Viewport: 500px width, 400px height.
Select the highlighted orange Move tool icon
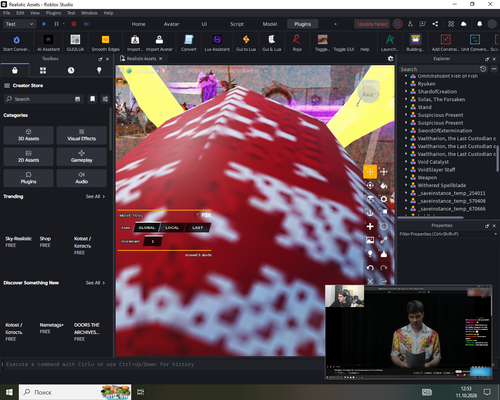click(370, 172)
